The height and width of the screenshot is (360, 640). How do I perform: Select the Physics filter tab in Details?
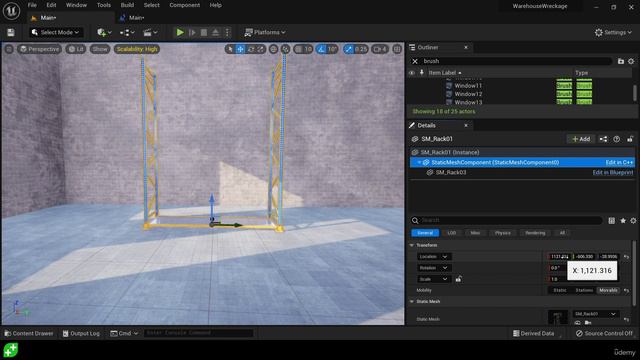pos(502,233)
